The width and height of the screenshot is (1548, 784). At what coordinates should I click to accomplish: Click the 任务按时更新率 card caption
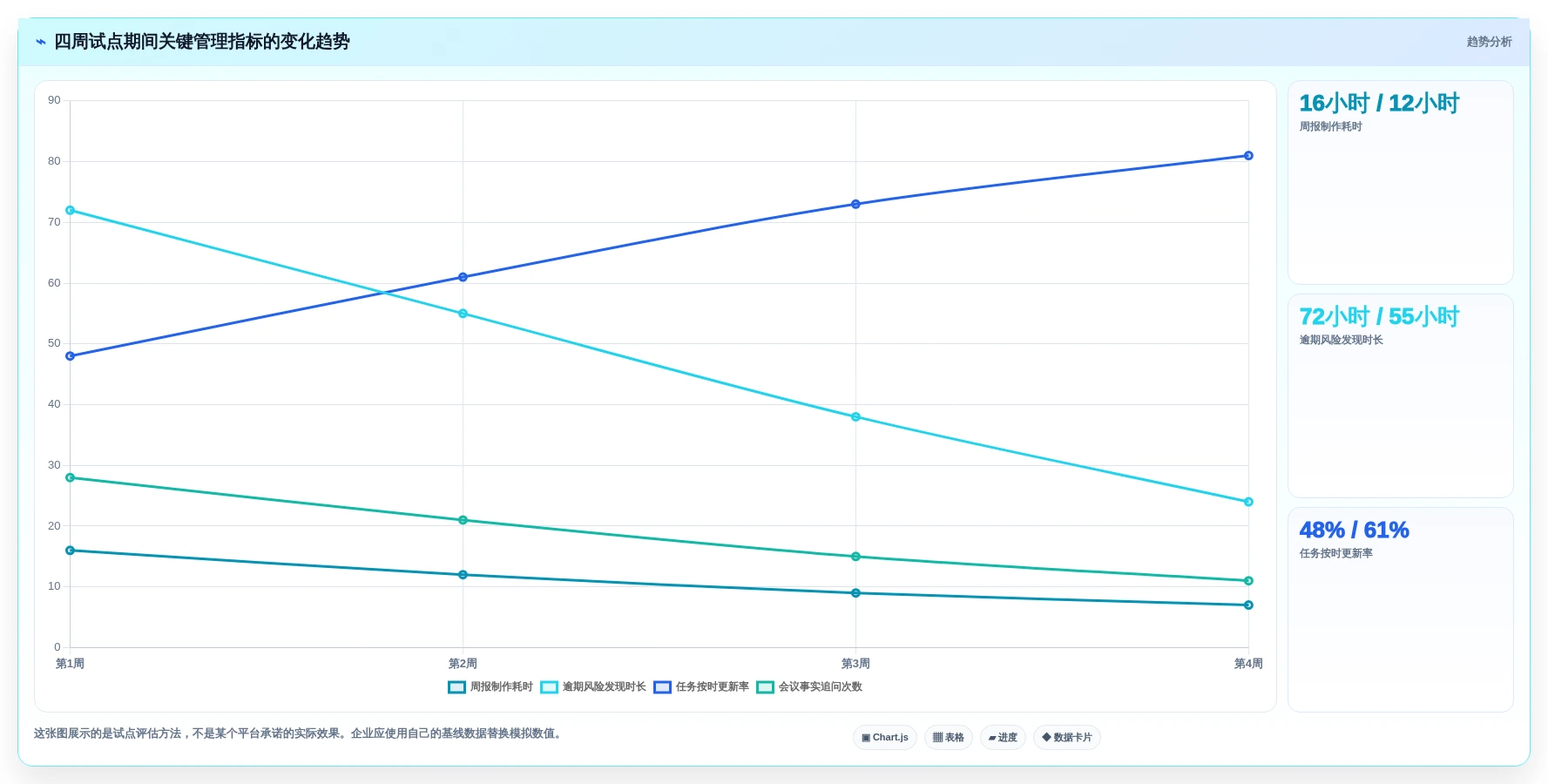click(x=1335, y=554)
